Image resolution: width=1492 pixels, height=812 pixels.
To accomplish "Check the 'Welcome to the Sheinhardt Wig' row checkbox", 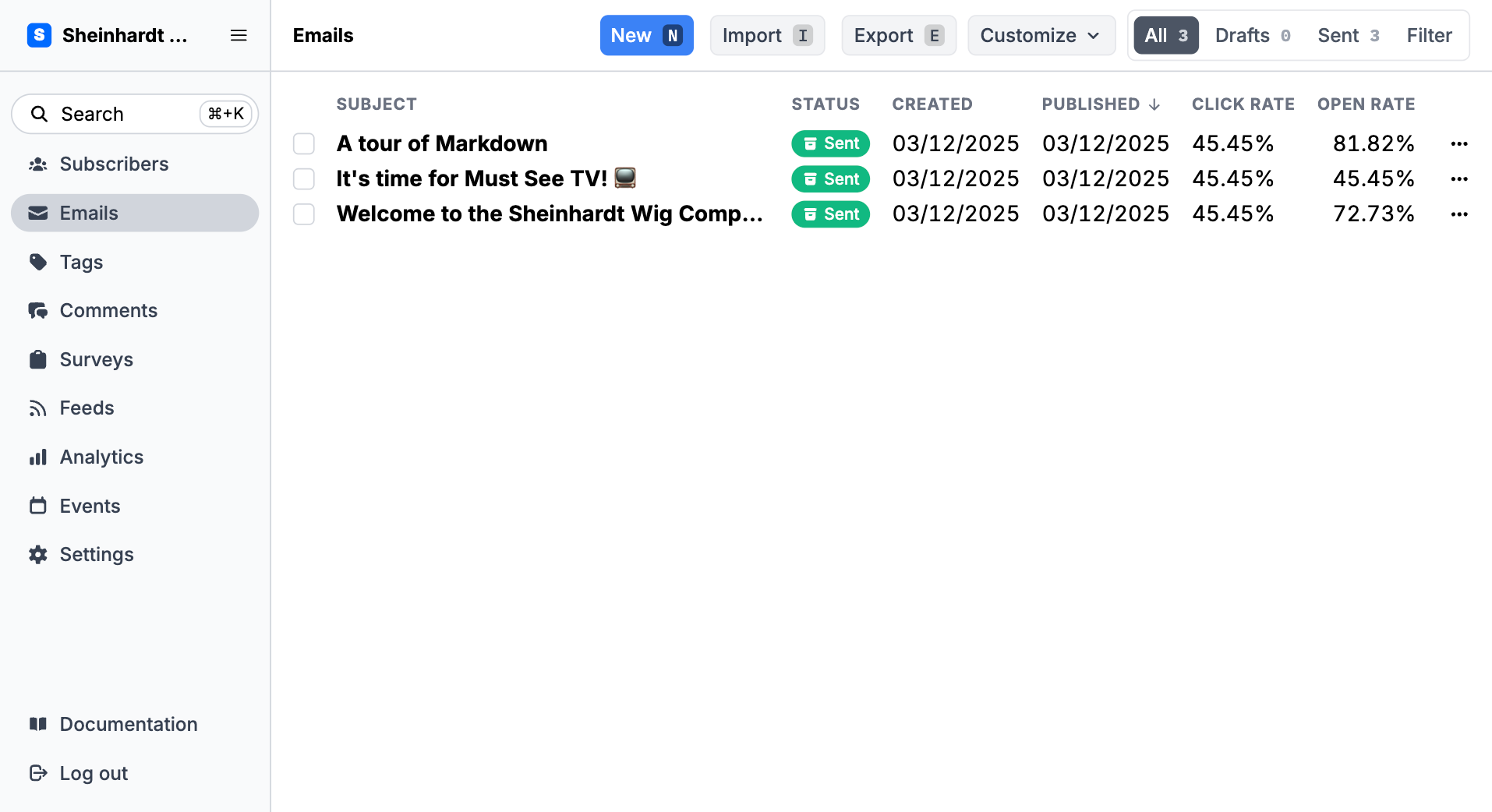I will (303, 214).
